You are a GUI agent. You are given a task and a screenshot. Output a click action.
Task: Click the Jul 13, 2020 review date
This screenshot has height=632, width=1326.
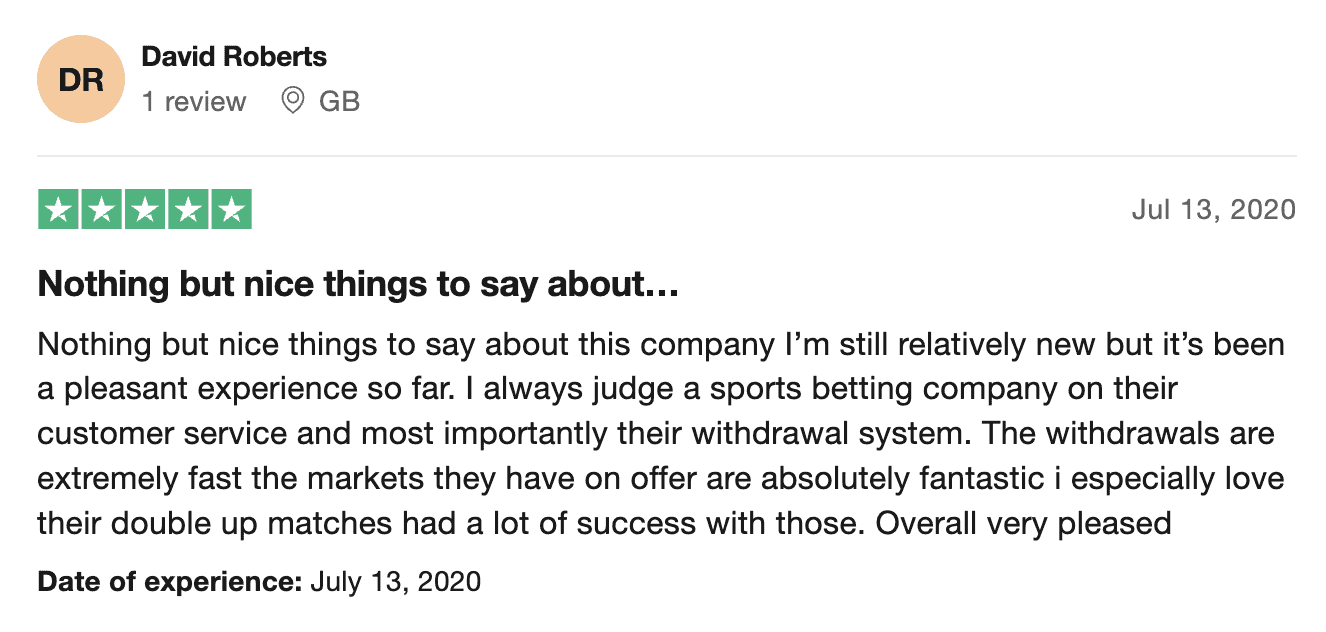(x=1214, y=210)
